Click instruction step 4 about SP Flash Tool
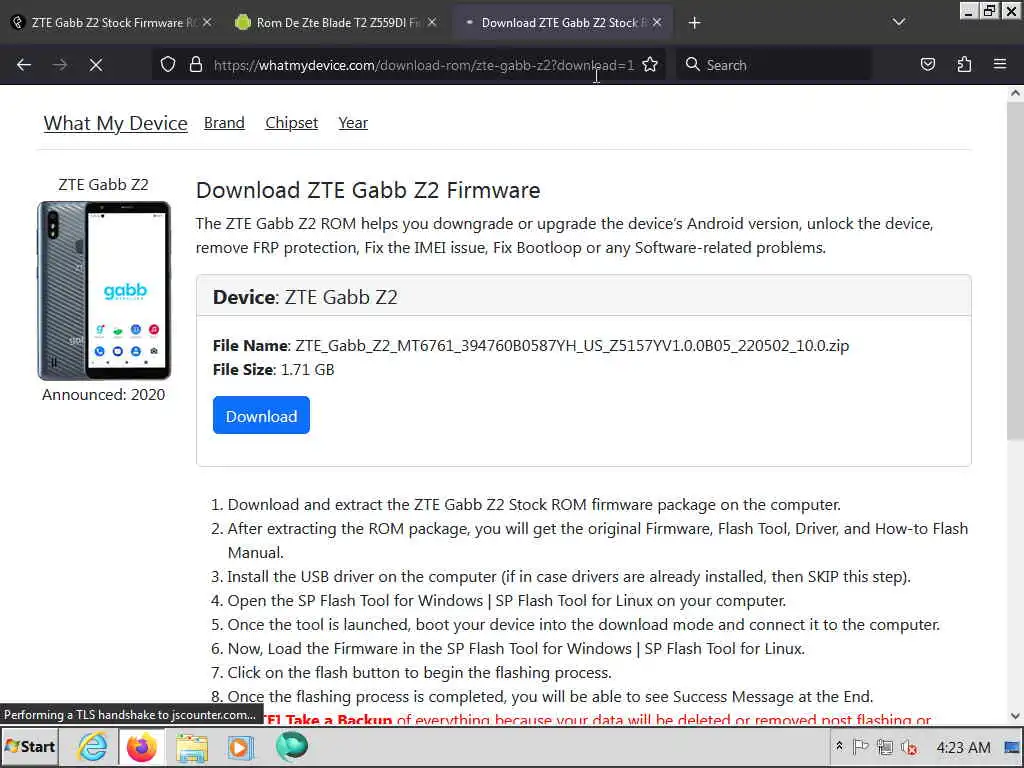This screenshot has width=1024, height=768. (x=506, y=601)
